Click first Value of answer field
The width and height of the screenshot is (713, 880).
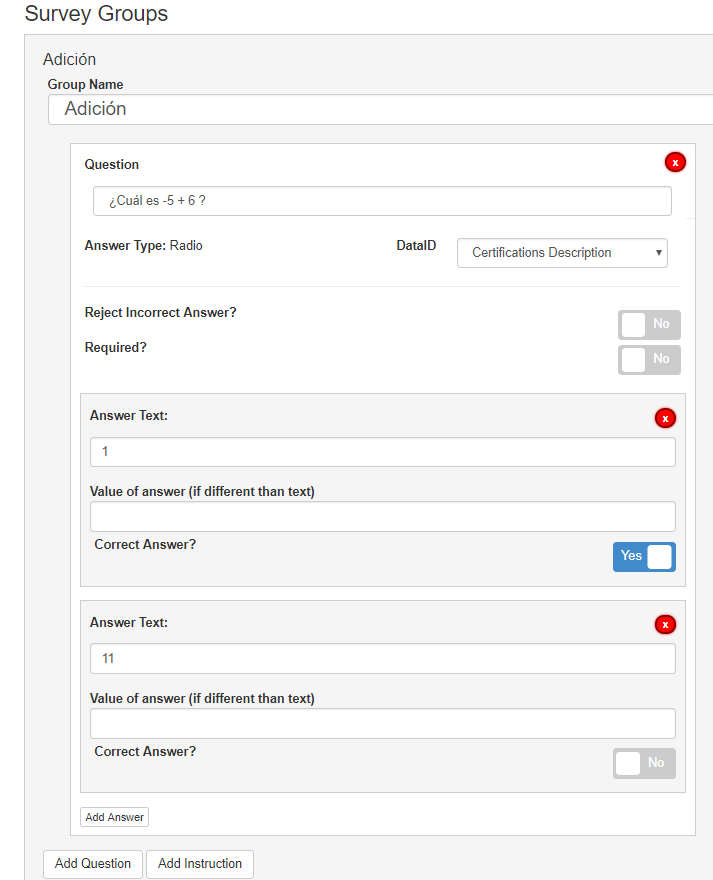382,517
